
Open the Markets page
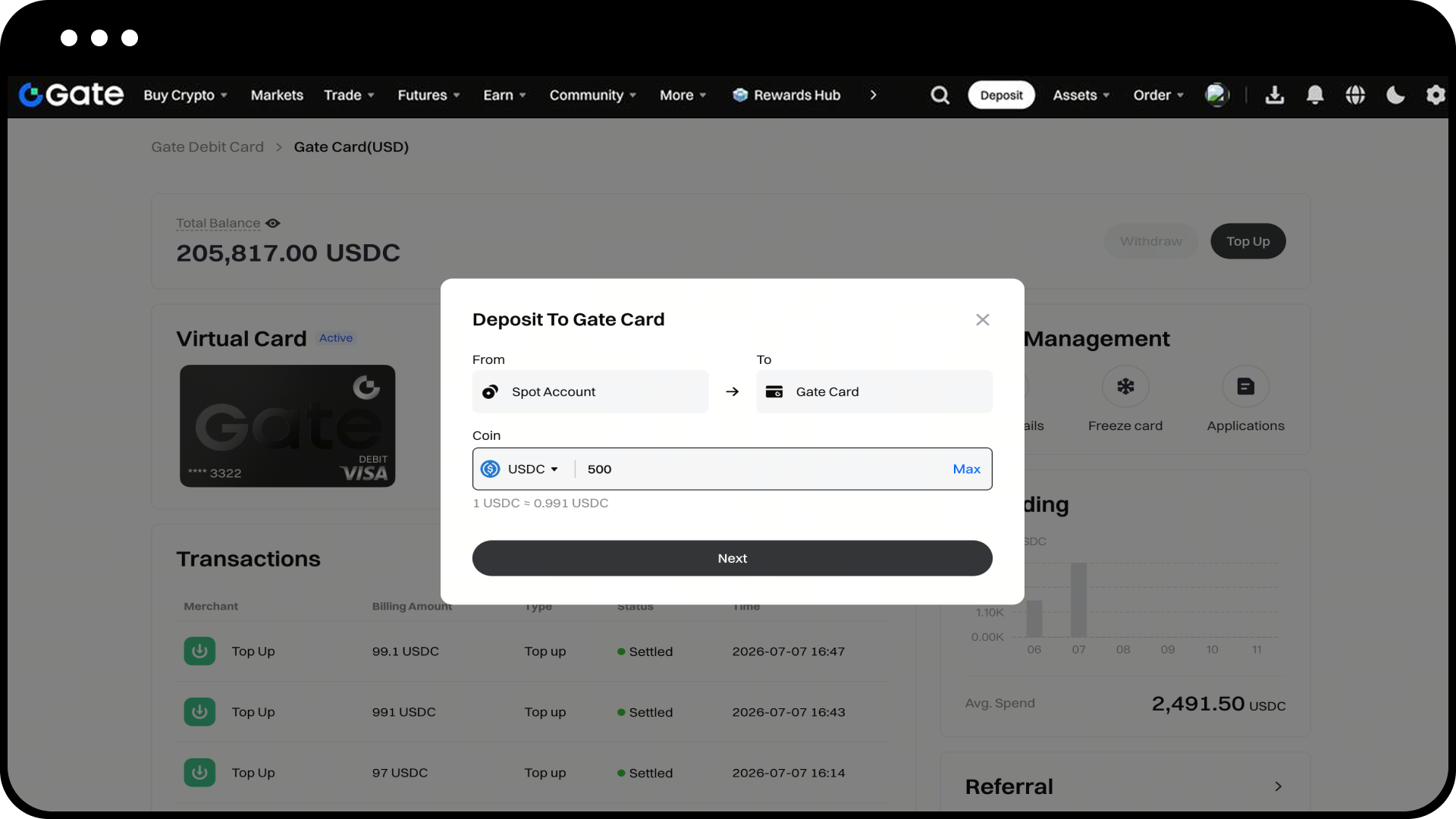click(277, 95)
